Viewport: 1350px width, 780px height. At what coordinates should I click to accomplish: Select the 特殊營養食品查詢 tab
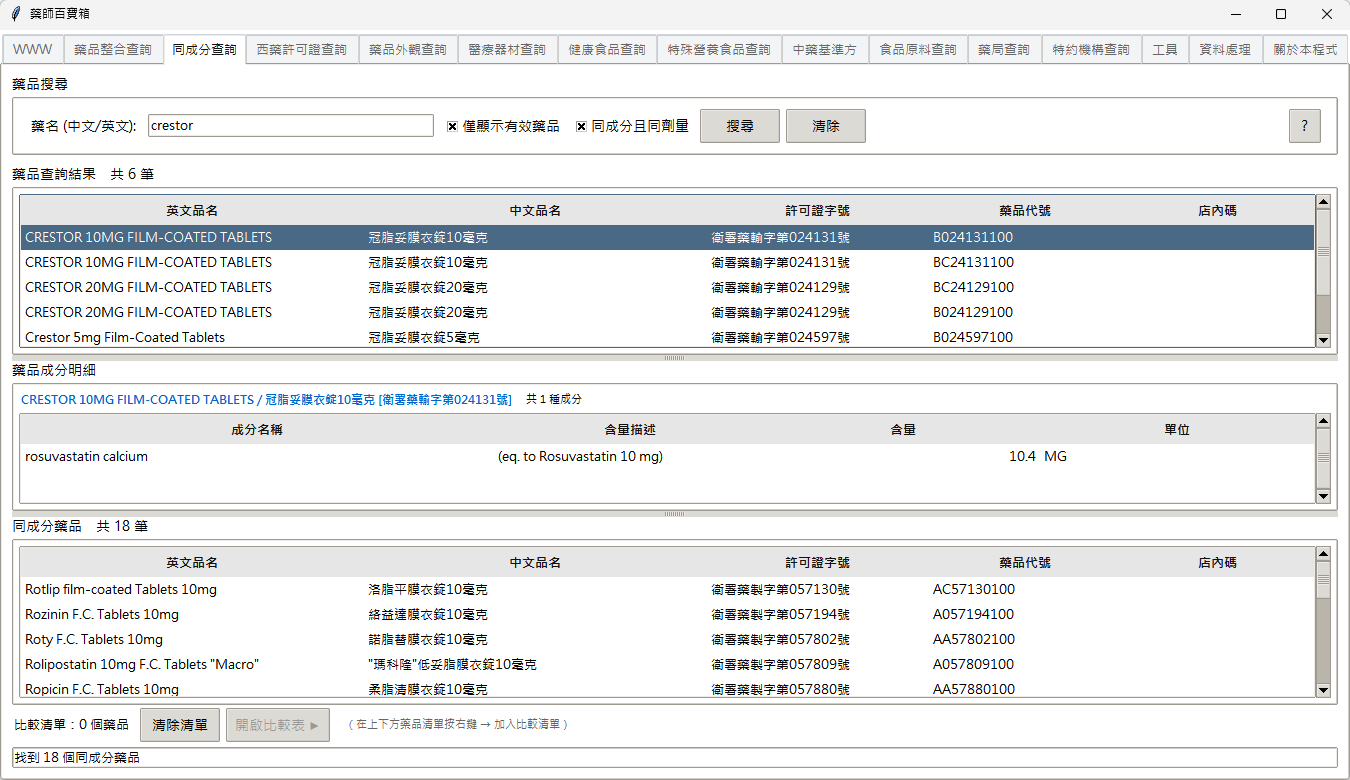719,50
